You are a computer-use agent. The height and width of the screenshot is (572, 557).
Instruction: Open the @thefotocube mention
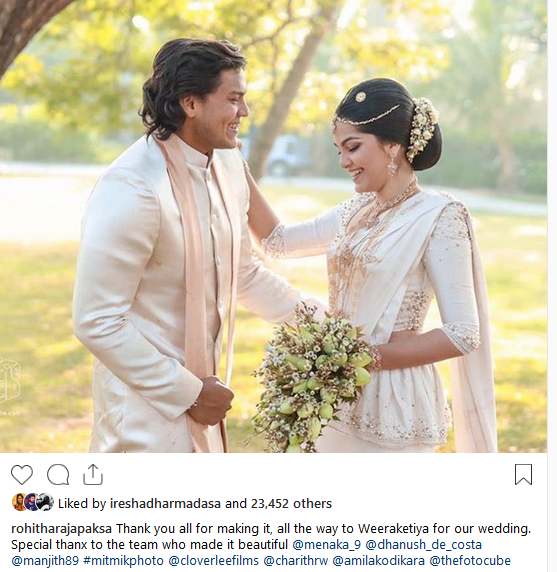coord(470,560)
